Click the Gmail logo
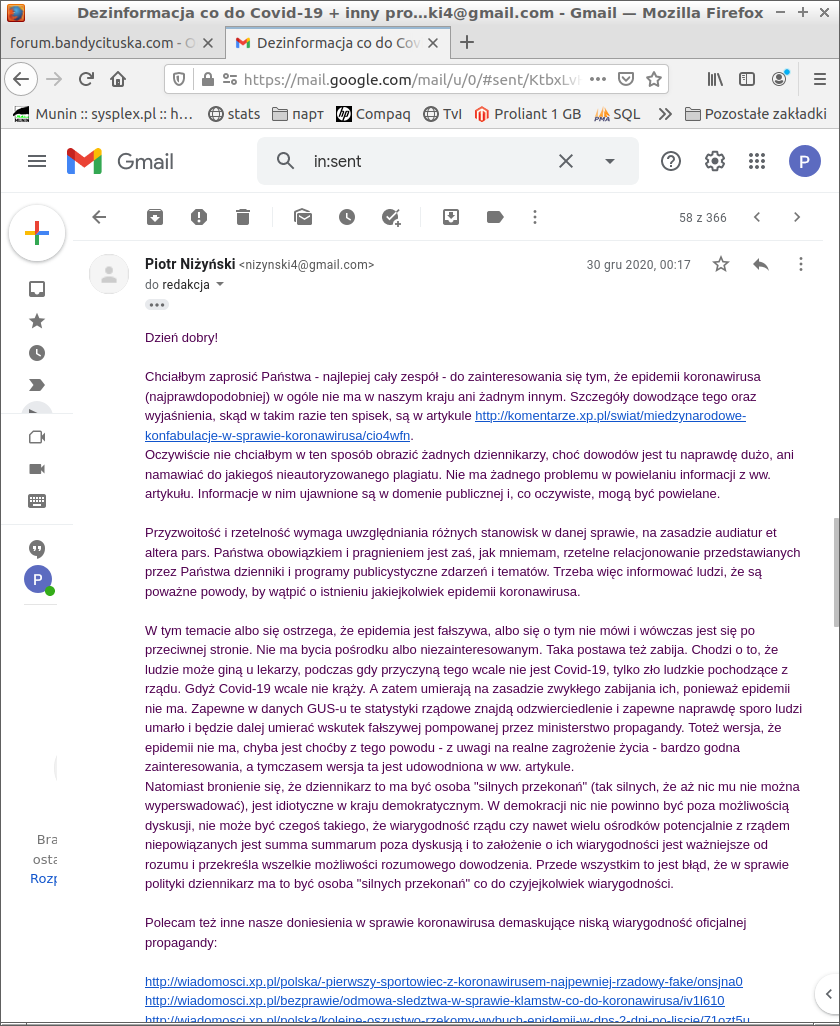 [120, 161]
